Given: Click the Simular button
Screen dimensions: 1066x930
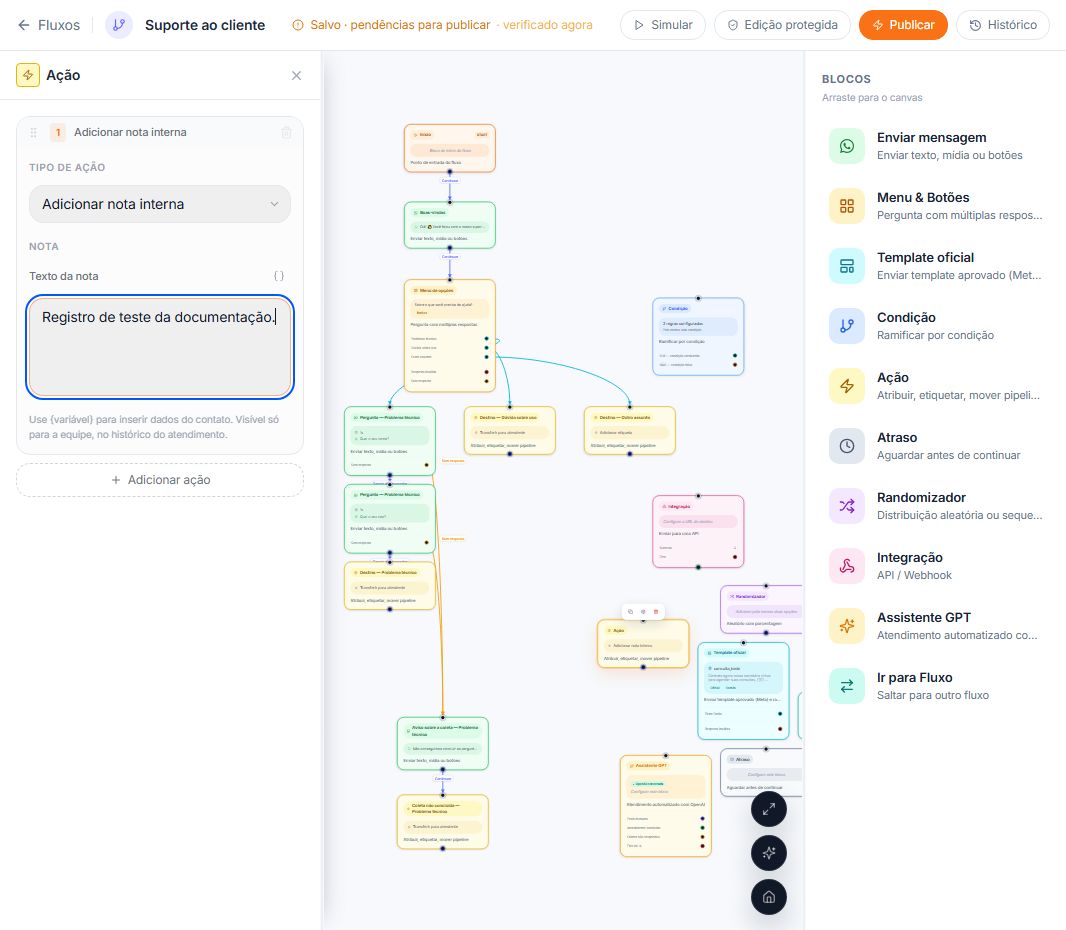Looking at the screenshot, I should (x=663, y=25).
